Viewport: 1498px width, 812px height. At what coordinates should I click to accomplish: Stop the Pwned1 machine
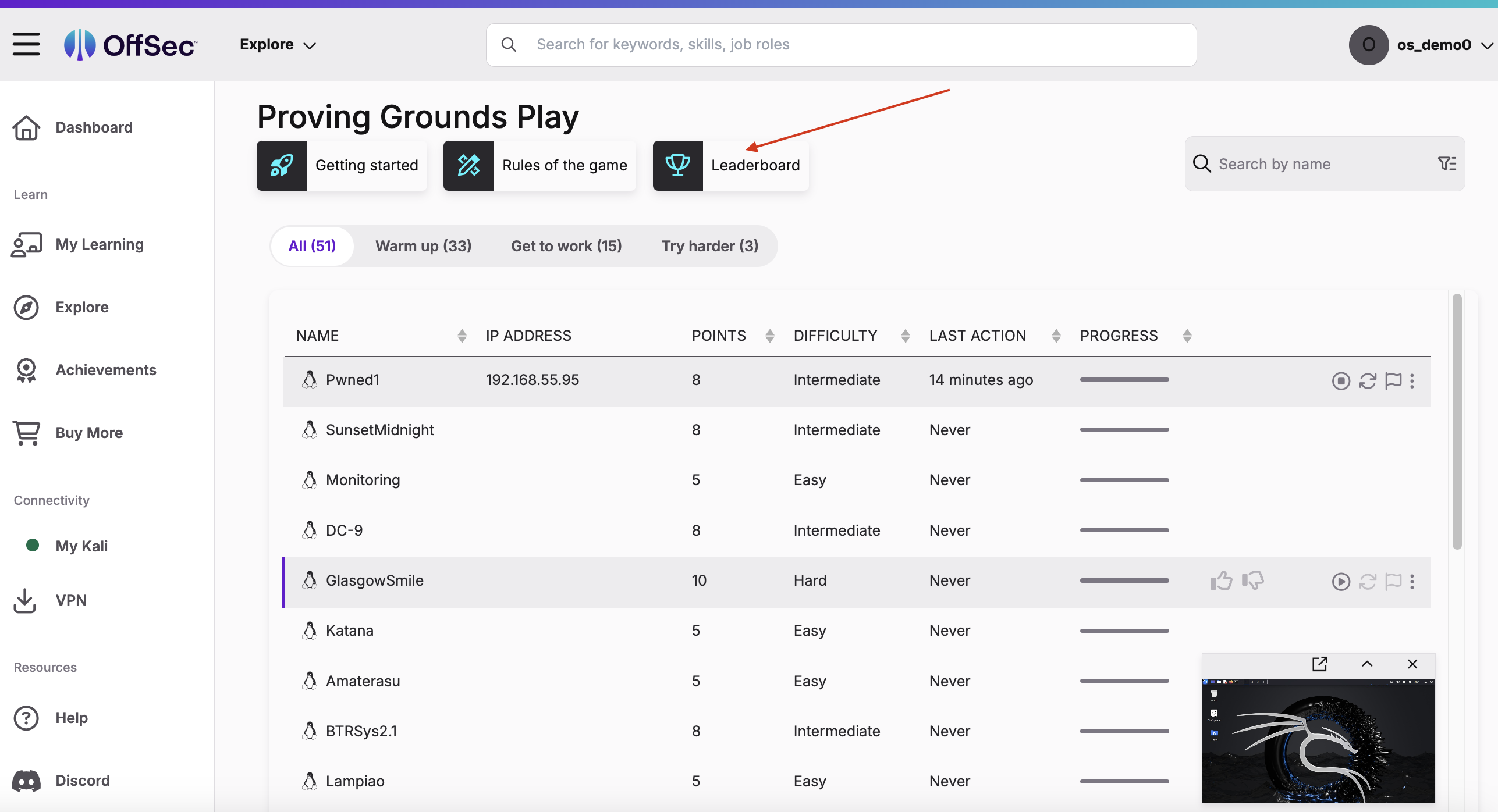[1341, 381]
